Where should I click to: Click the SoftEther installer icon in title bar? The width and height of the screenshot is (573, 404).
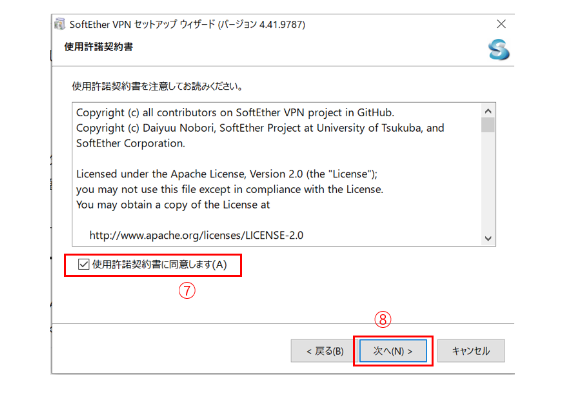(60, 24)
